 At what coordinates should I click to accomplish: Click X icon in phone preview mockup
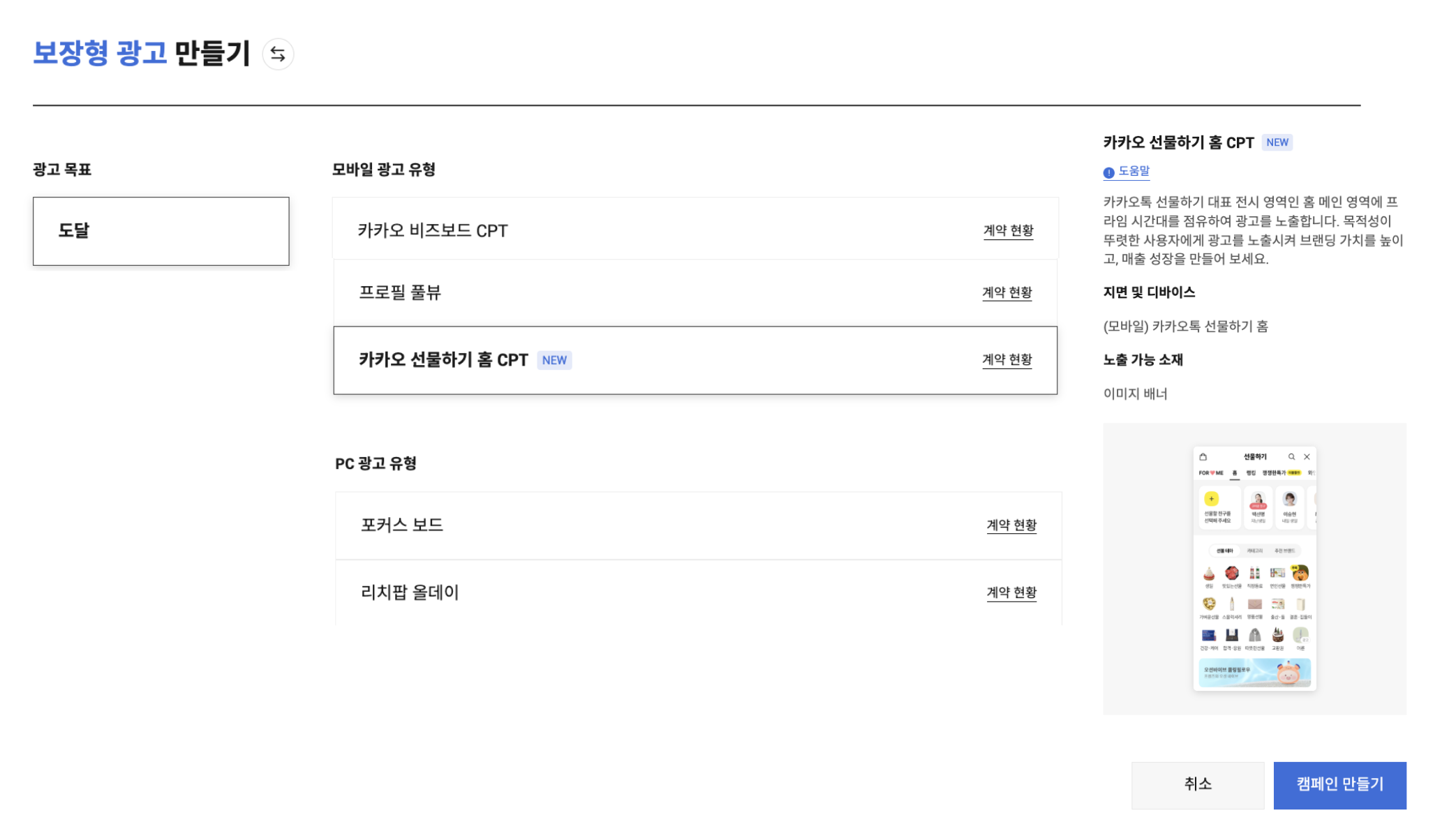(x=1307, y=457)
